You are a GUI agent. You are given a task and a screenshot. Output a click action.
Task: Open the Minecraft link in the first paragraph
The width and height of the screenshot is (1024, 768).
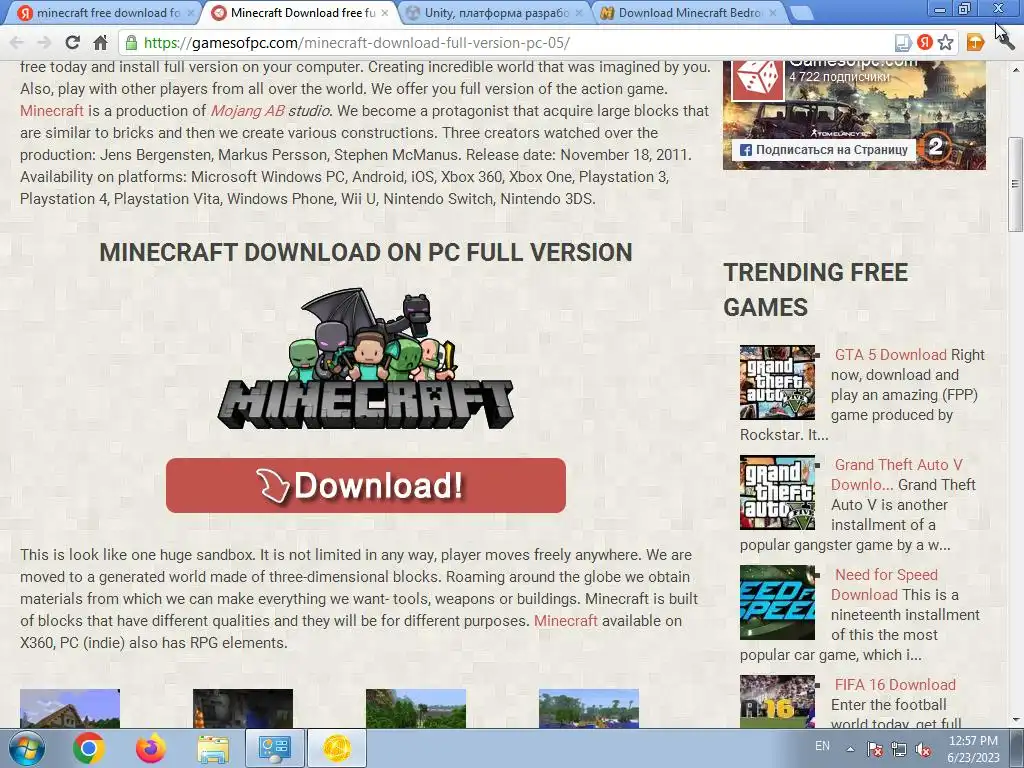point(52,111)
